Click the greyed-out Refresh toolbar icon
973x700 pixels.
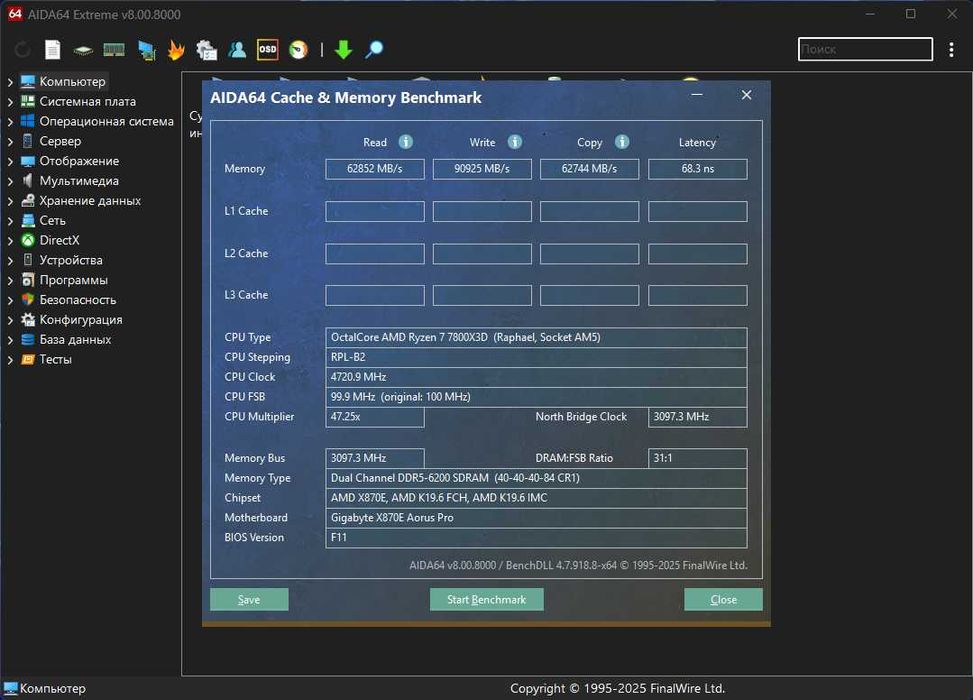point(23,50)
